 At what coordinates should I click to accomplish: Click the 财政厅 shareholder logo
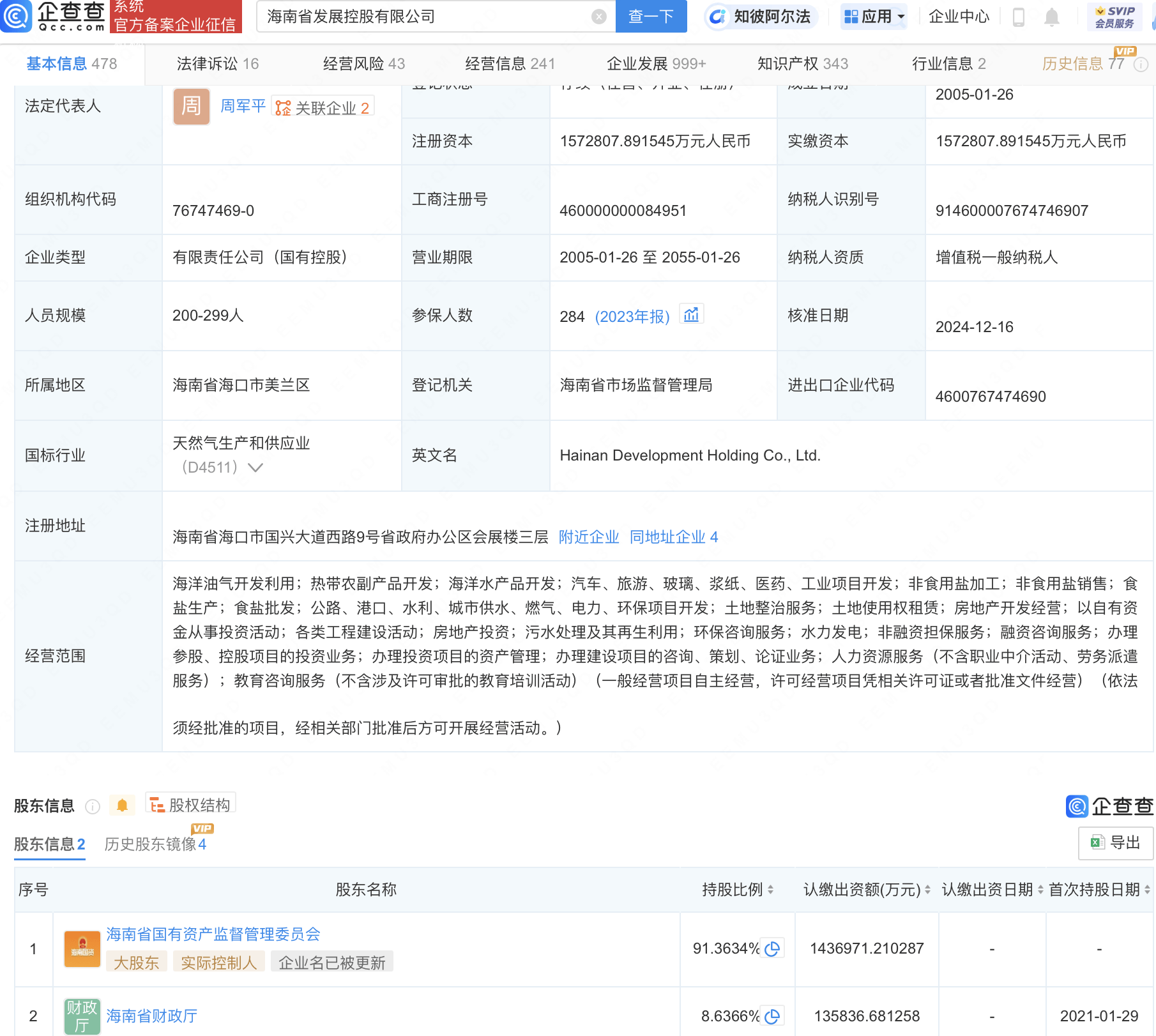[82, 1016]
